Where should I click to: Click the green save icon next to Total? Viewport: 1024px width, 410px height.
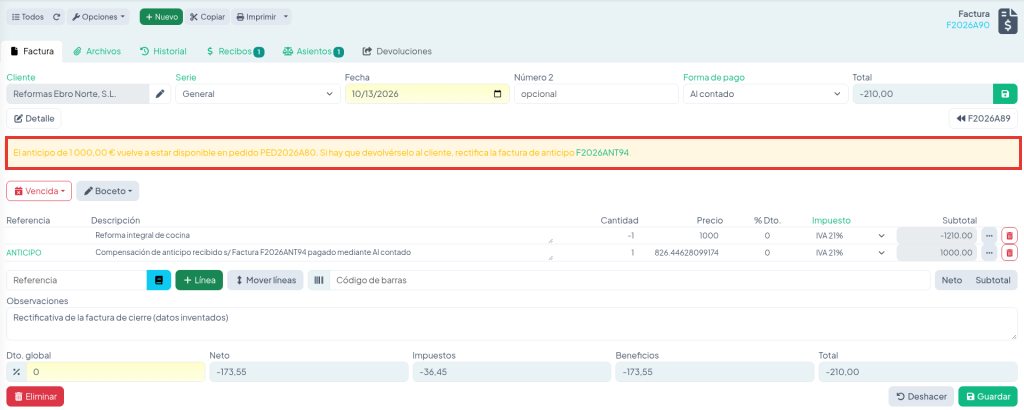(x=1005, y=94)
